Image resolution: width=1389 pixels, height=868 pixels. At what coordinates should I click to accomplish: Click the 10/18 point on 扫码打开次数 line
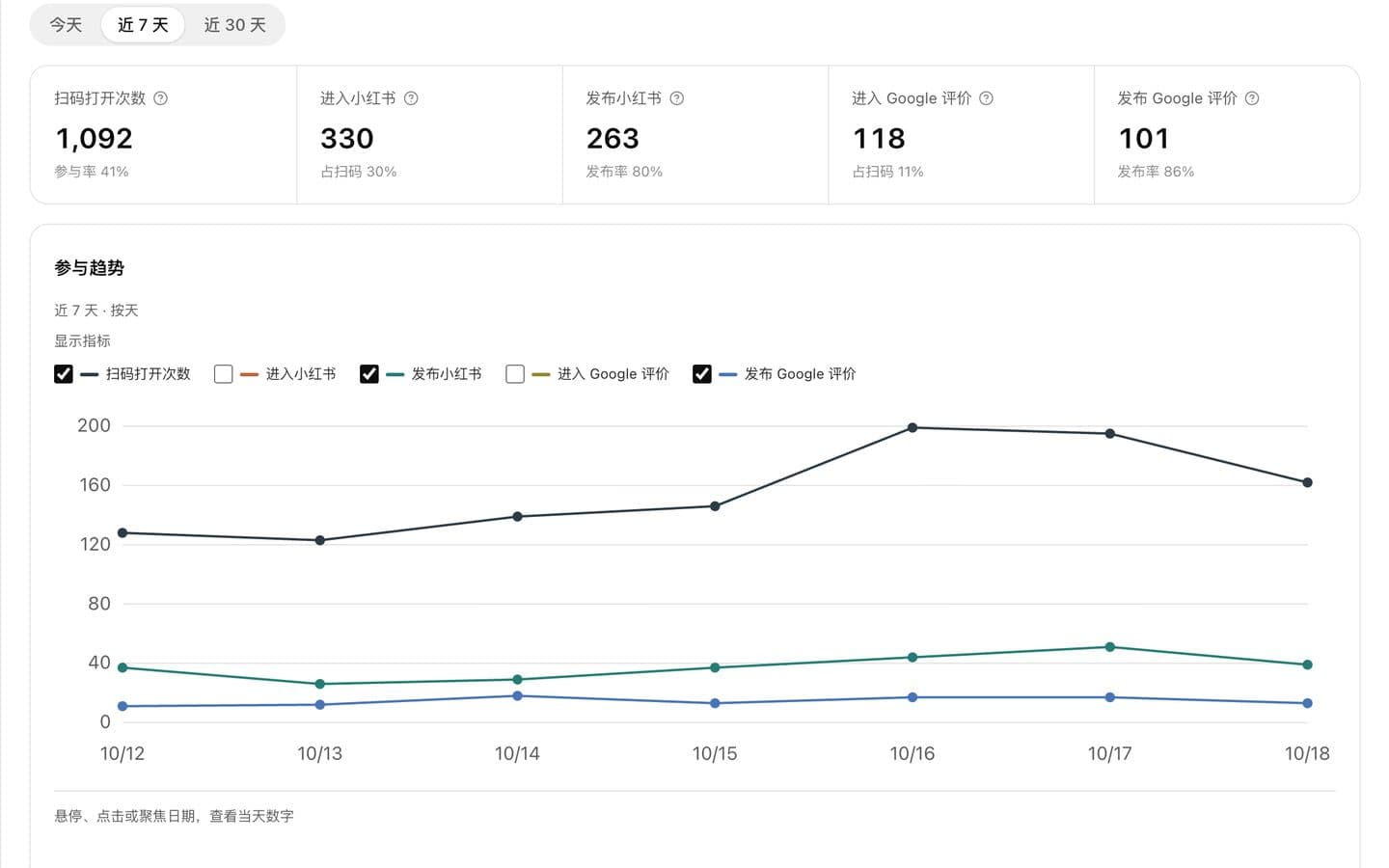pos(1307,482)
